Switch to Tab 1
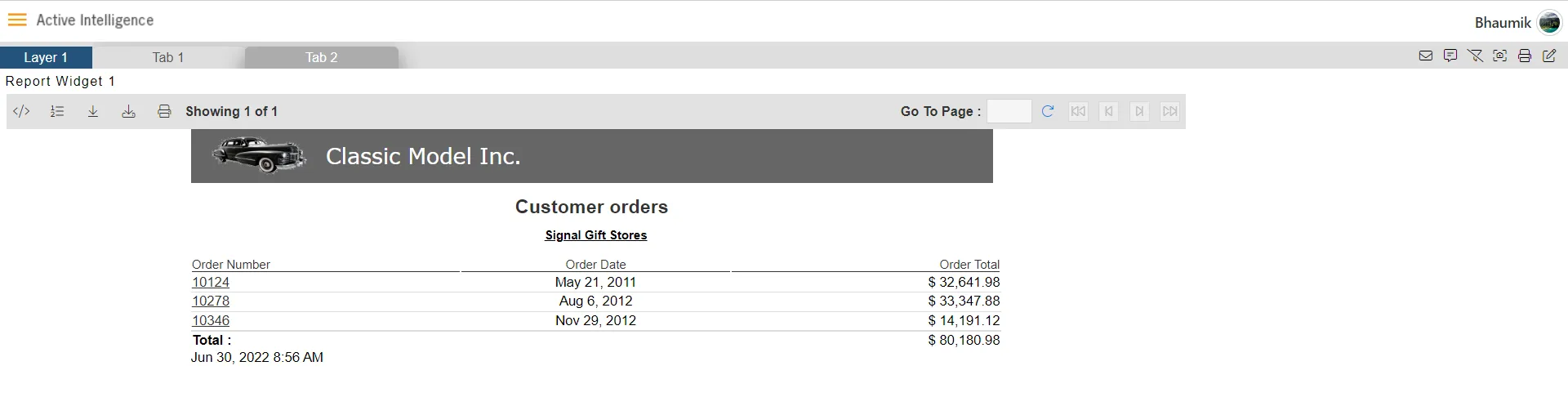This screenshot has height=415, width=1568. 168,57
